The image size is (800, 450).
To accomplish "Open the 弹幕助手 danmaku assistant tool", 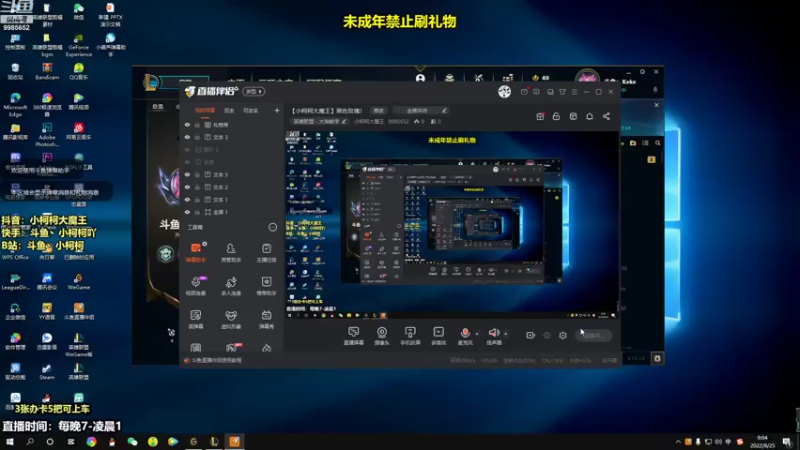I will click(x=196, y=252).
